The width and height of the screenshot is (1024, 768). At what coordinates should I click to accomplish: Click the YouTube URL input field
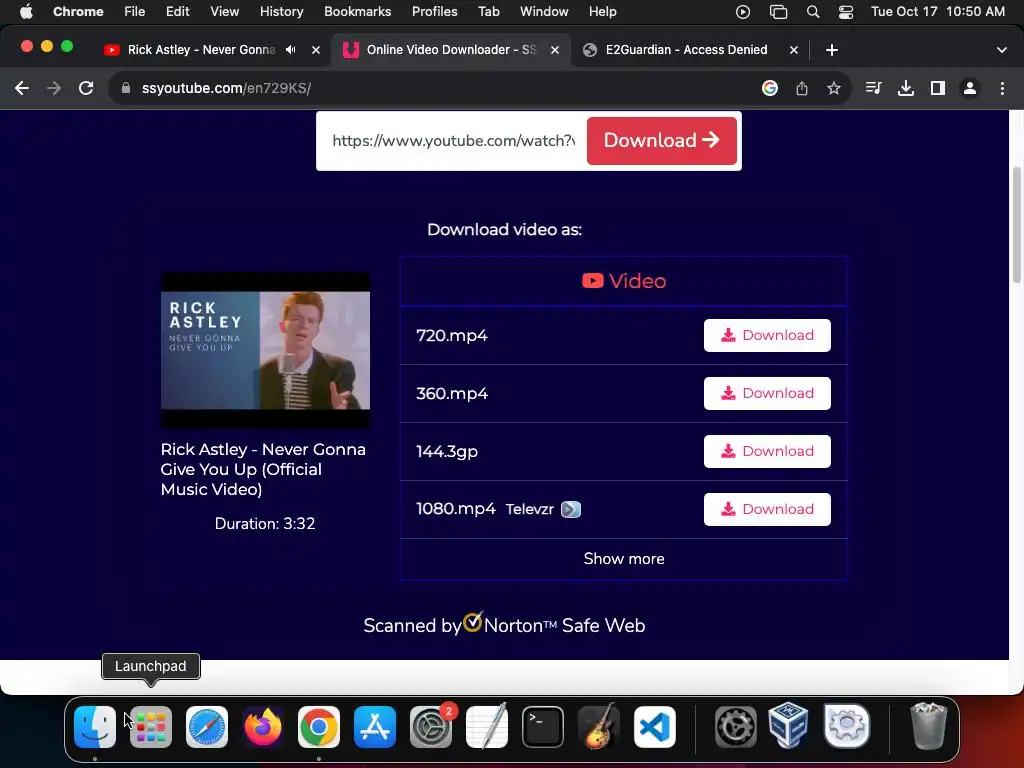click(x=453, y=140)
